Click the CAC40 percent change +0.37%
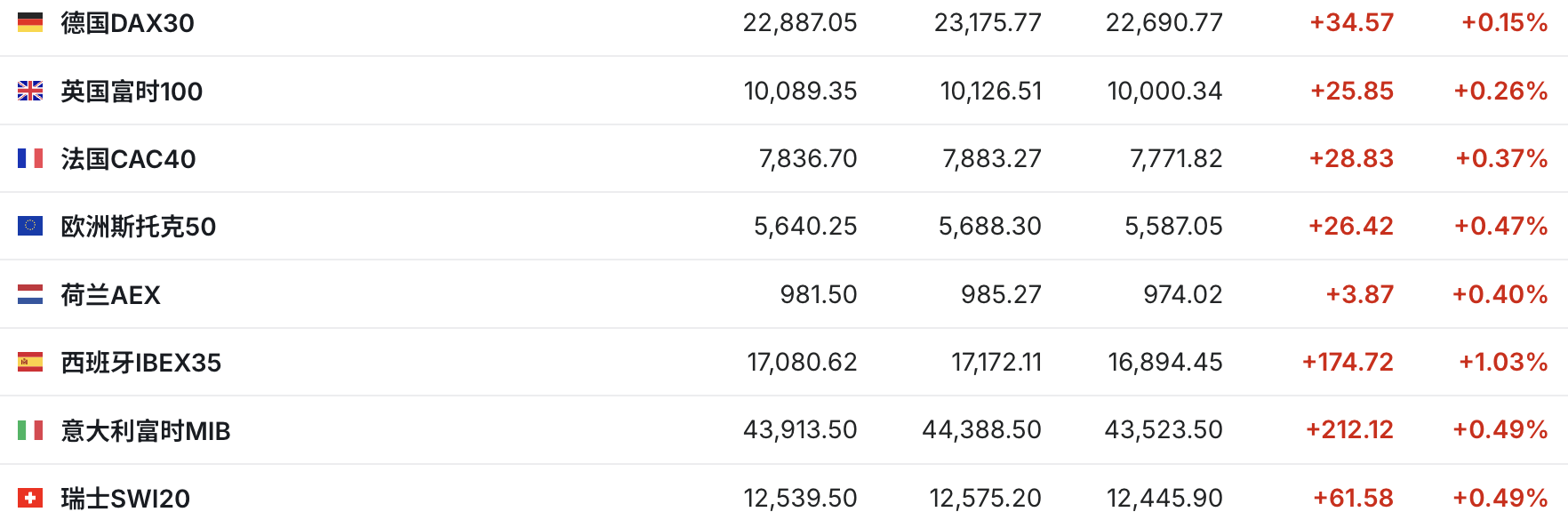This screenshot has height=528, width=1568. (x=1501, y=159)
